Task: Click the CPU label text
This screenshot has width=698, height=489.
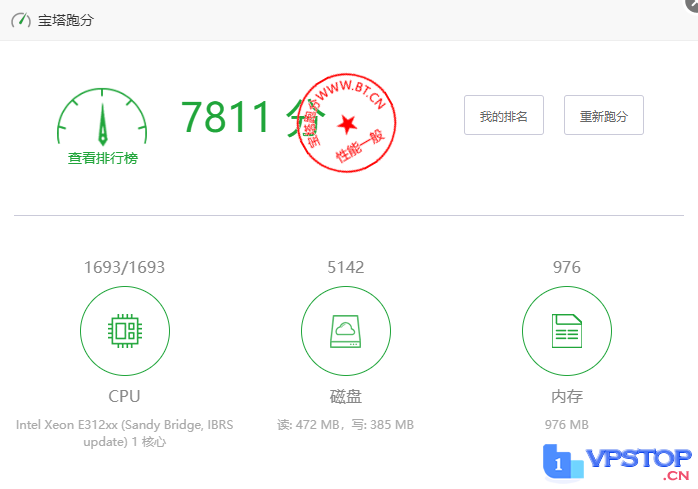Action: 125,396
